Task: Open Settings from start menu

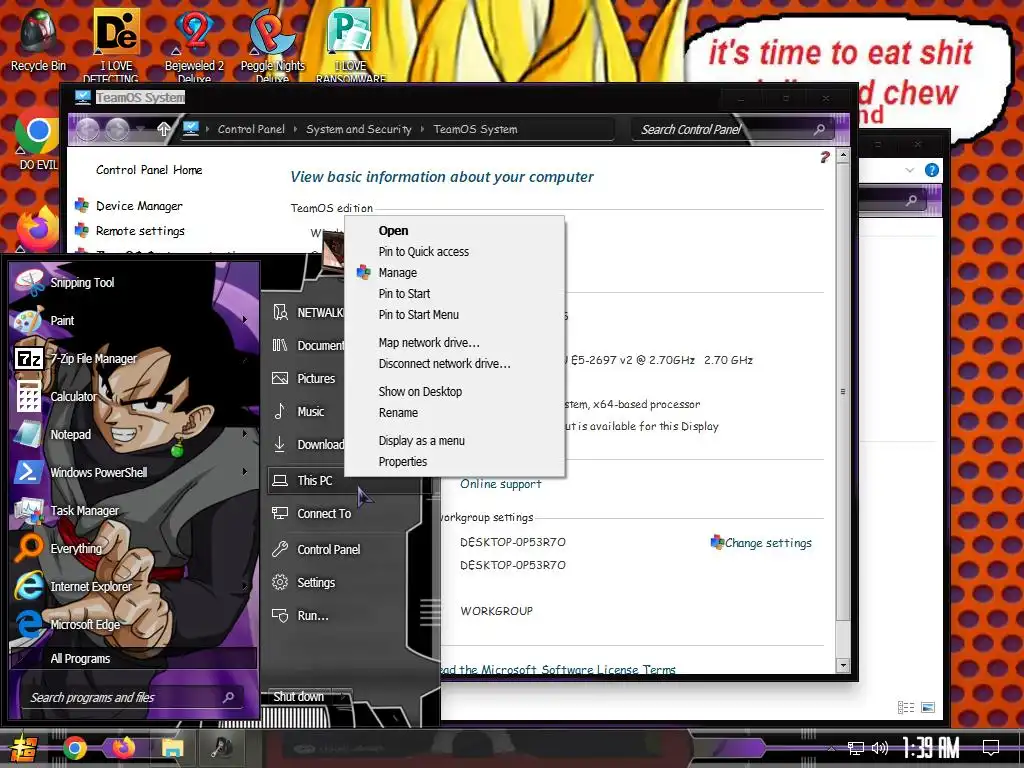Action: pos(316,583)
